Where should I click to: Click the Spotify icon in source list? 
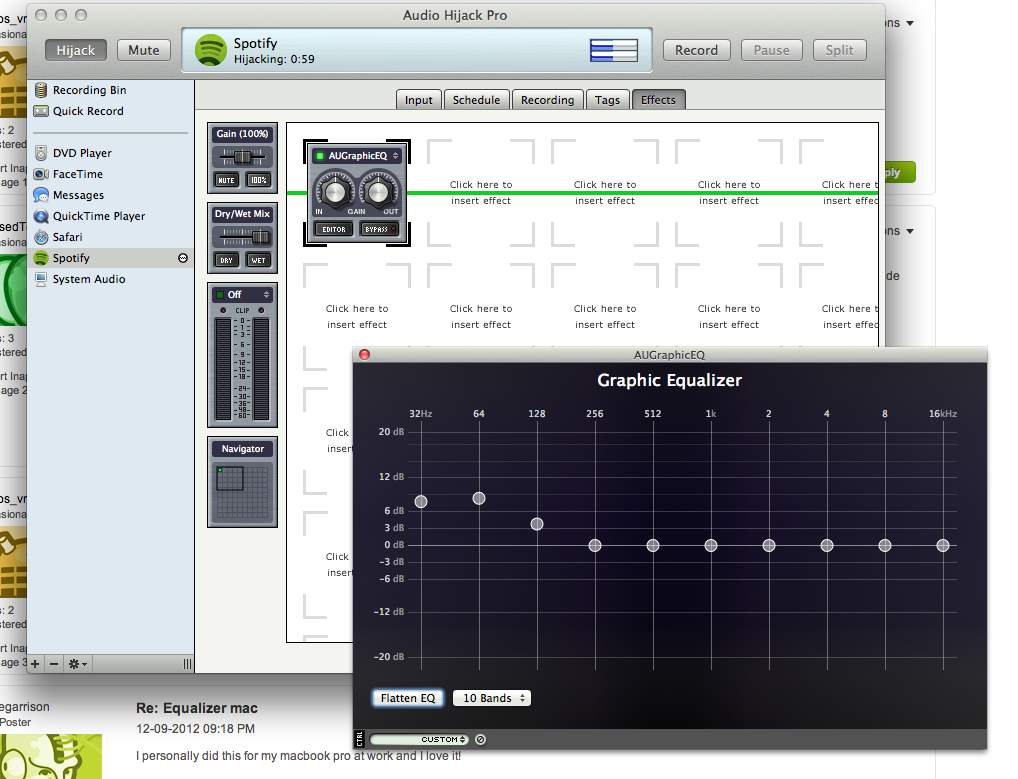click(x=41, y=258)
